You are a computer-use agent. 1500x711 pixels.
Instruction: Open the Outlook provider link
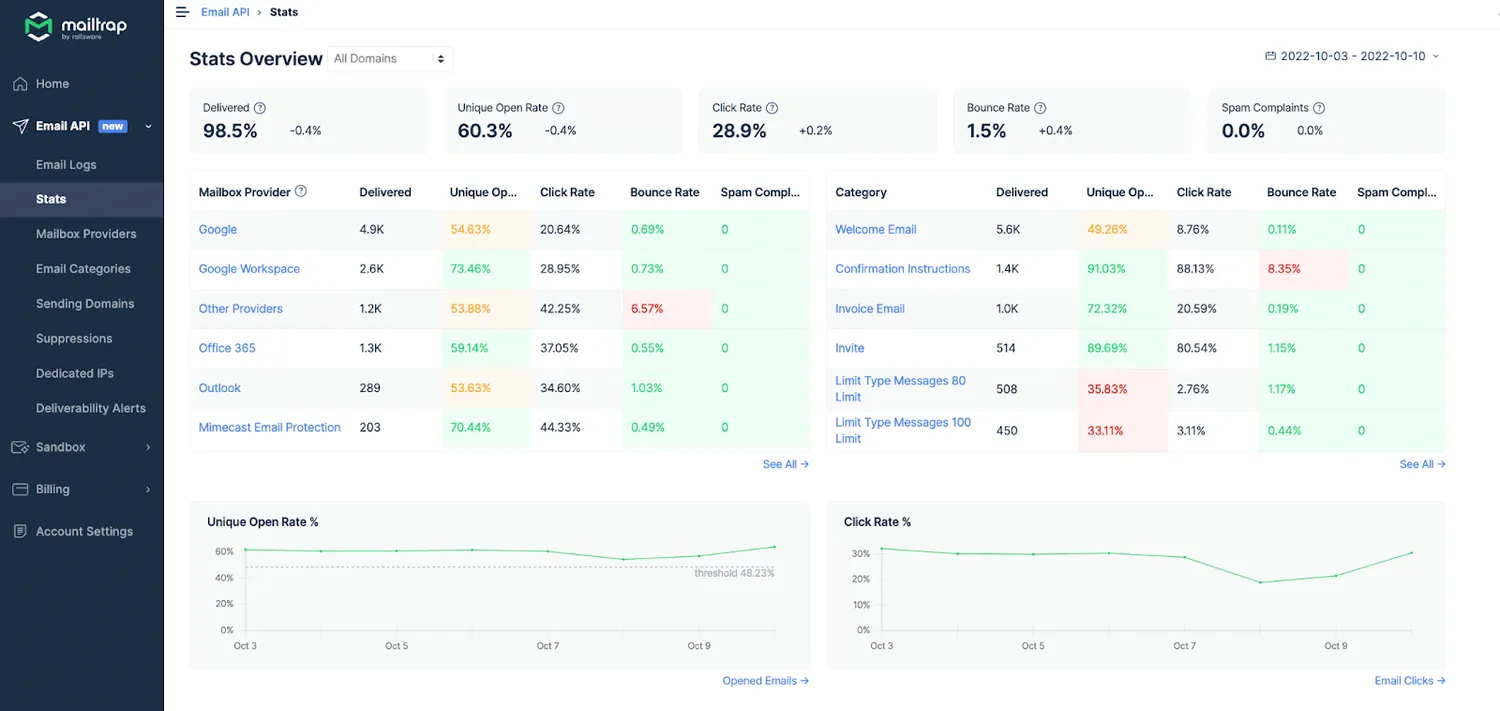tap(220, 388)
